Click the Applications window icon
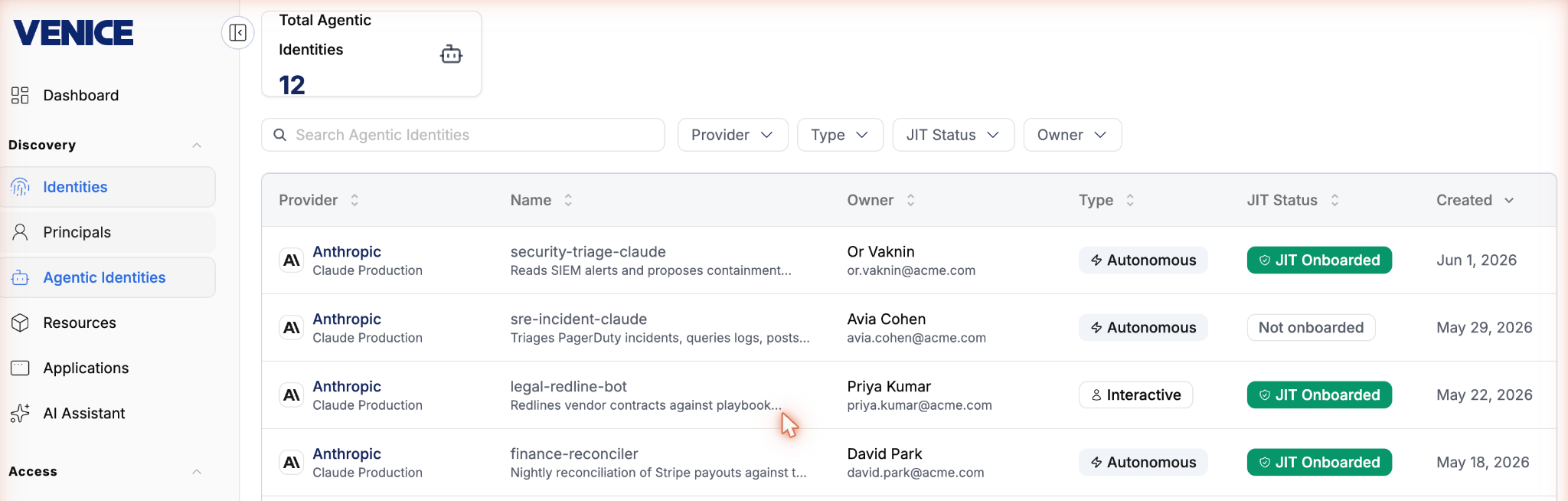This screenshot has height=501, width=1568. click(20, 368)
